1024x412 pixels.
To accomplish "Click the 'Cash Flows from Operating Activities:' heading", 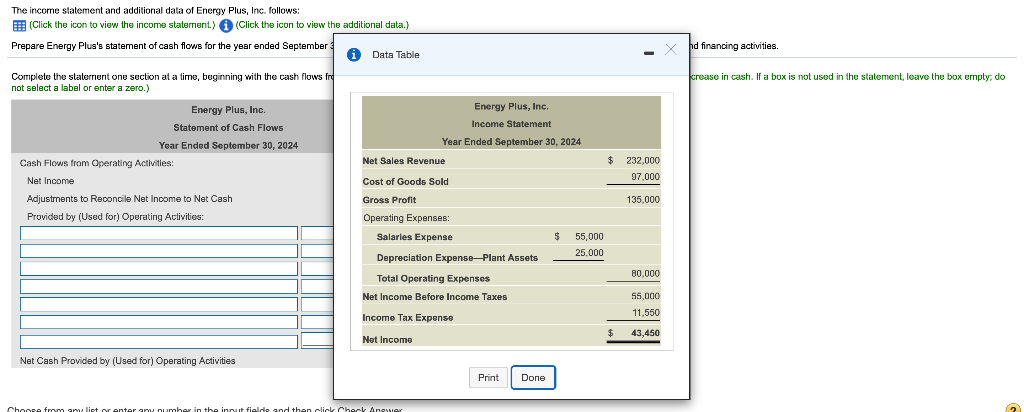I will (x=97, y=163).
